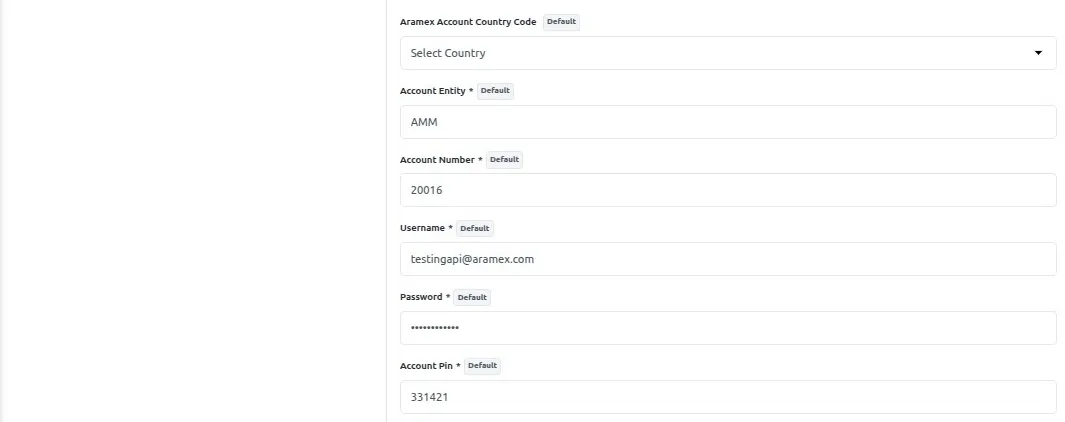Image resolution: width=1065 pixels, height=422 pixels.
Task: Click the Default badge next to Account Number
Action: point(504,159)
